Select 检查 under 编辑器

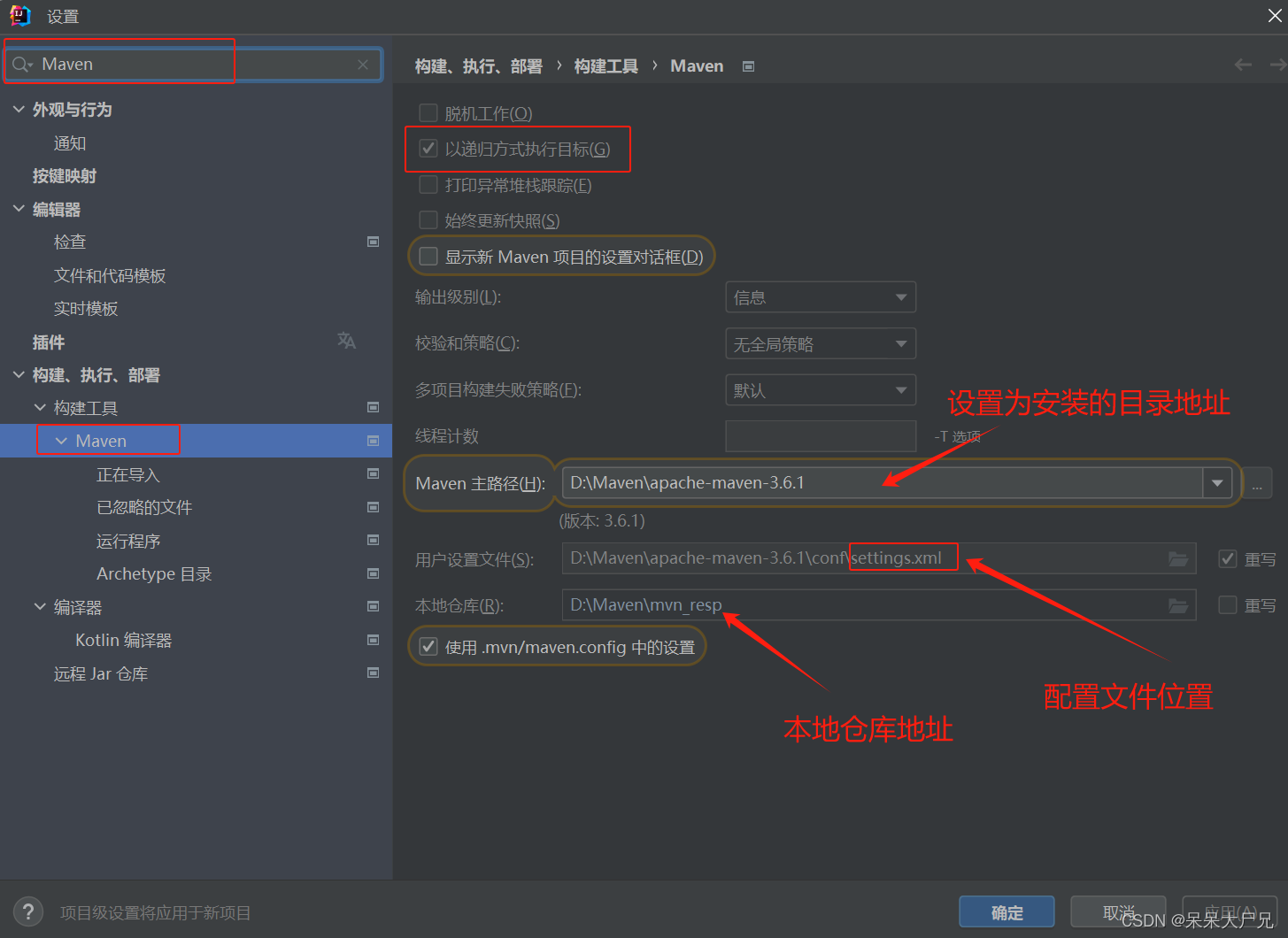pyautogui.click(x=70, y=242)
